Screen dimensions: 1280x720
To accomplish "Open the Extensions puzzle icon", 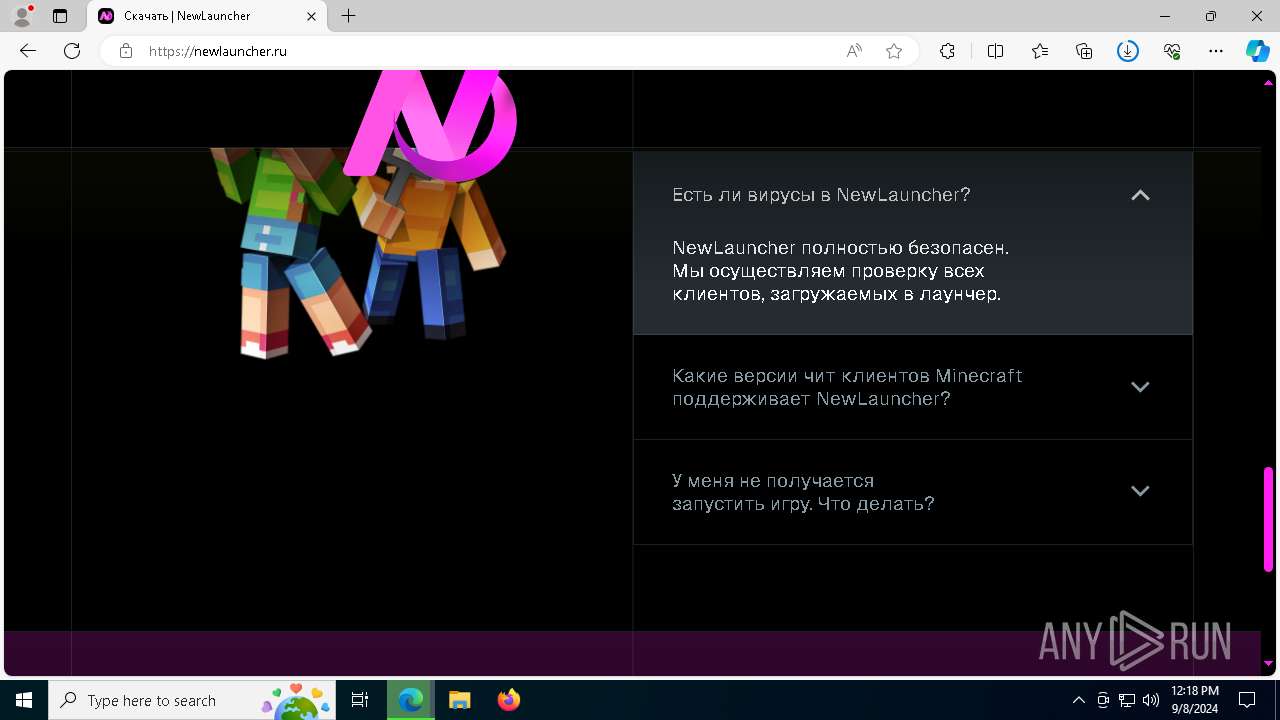I will pos(947,51).
